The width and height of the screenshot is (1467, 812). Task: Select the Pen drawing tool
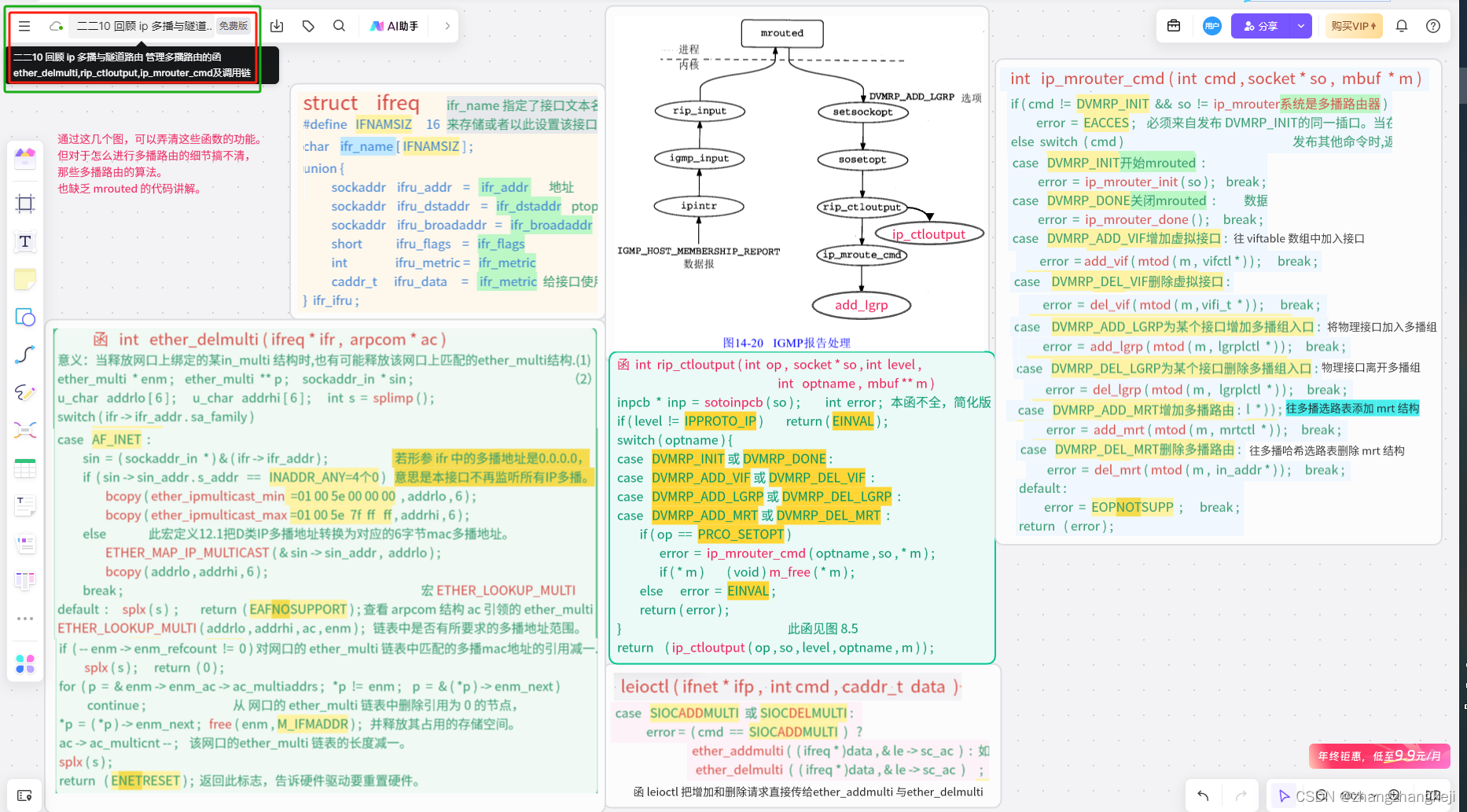coord(25,392)
